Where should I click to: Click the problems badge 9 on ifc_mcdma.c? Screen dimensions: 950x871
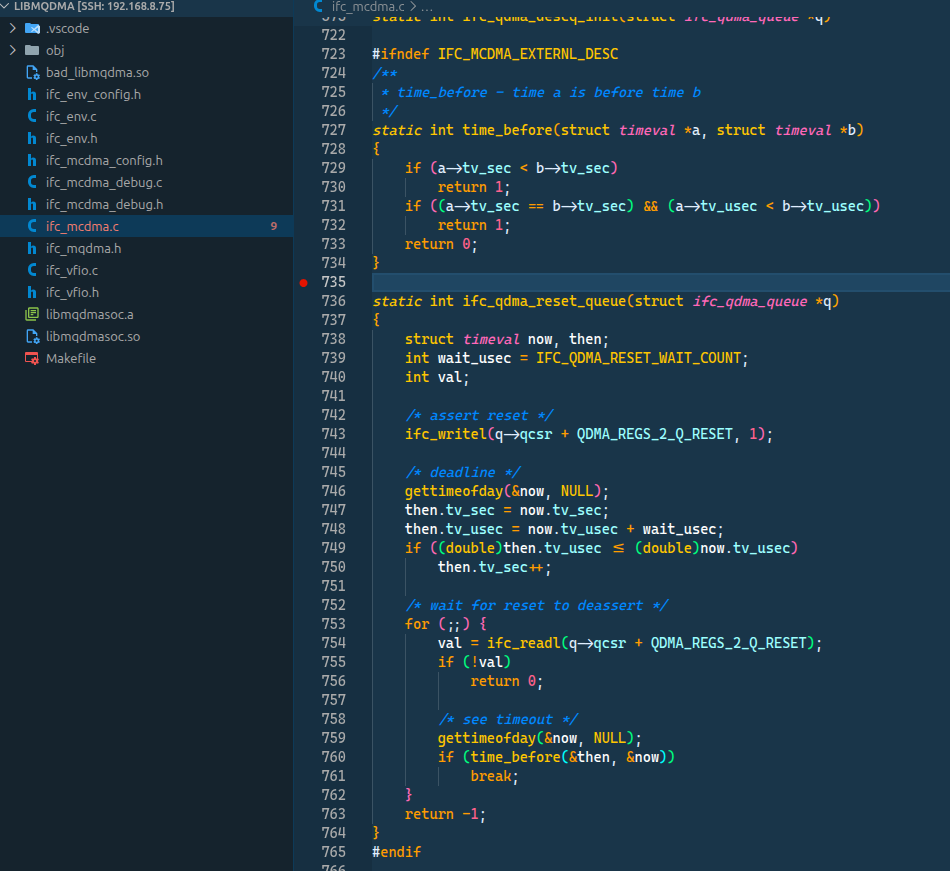click(x=273, y=227)
